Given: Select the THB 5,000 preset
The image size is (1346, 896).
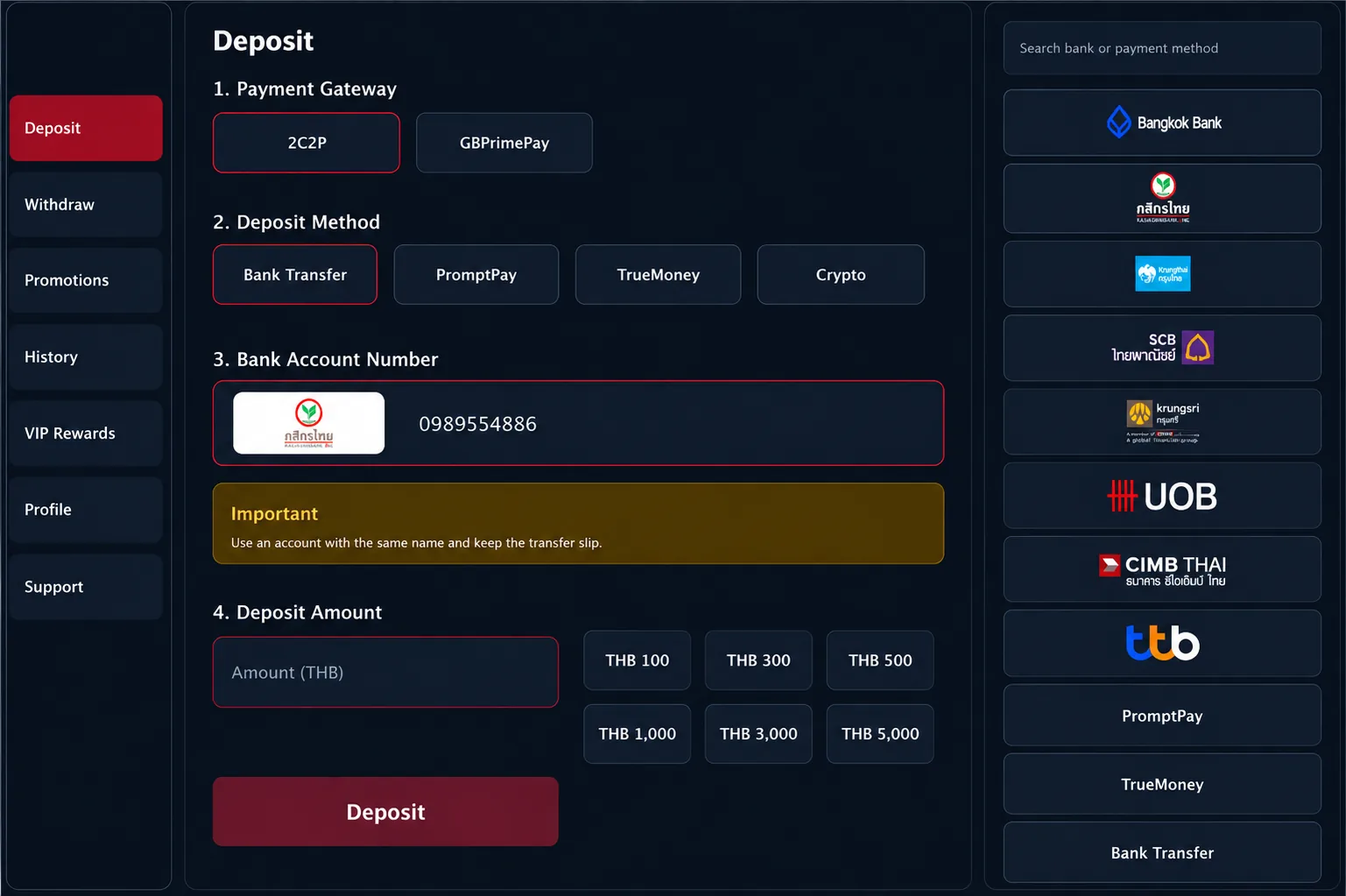Looking at the screenshot, I should tap(880, 734).
